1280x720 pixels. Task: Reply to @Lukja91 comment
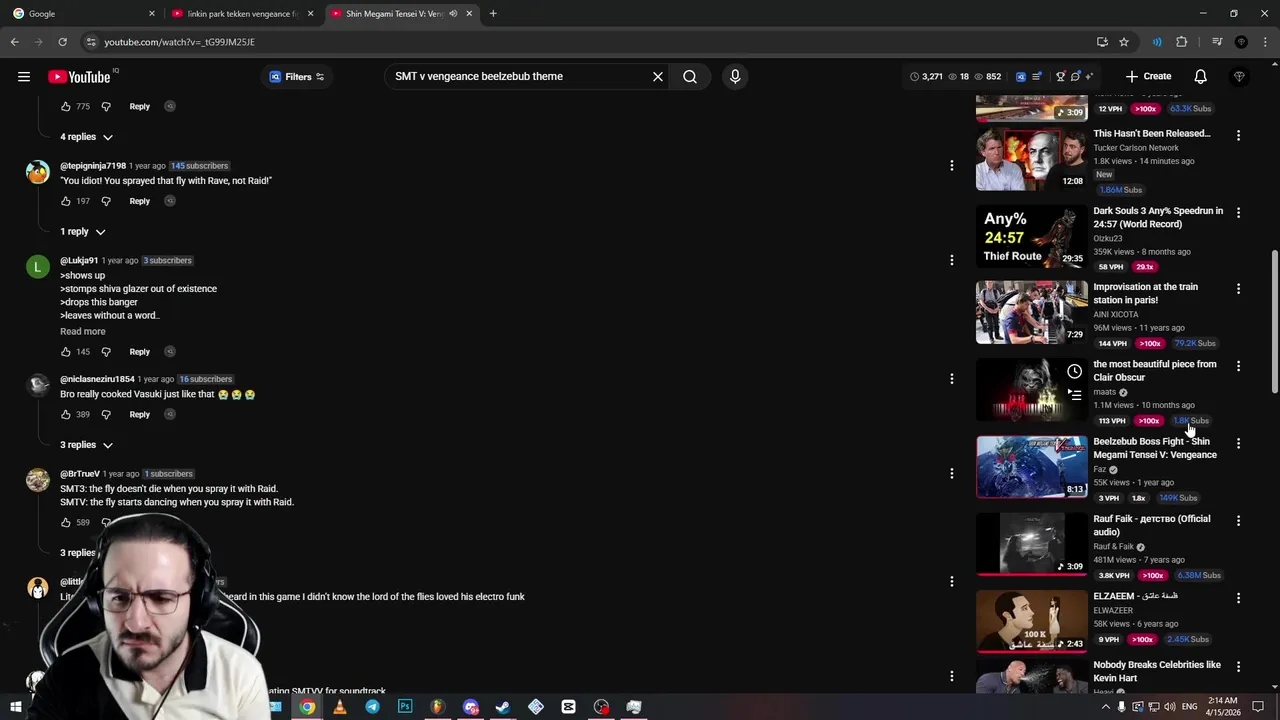(139, 352)
